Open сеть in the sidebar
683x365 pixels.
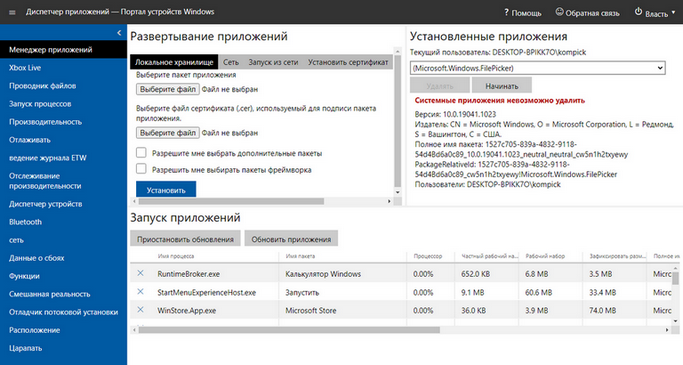pos(63,240)
